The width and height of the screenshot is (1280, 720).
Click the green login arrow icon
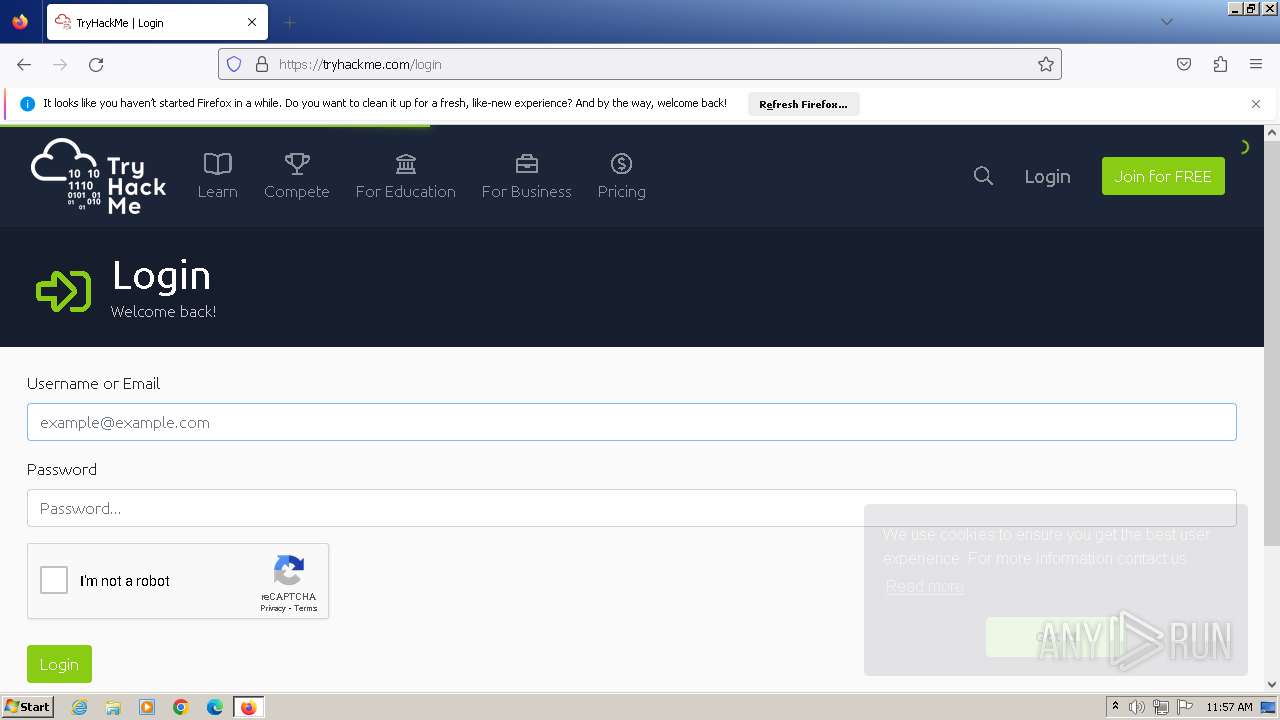[x=63, y=291]
